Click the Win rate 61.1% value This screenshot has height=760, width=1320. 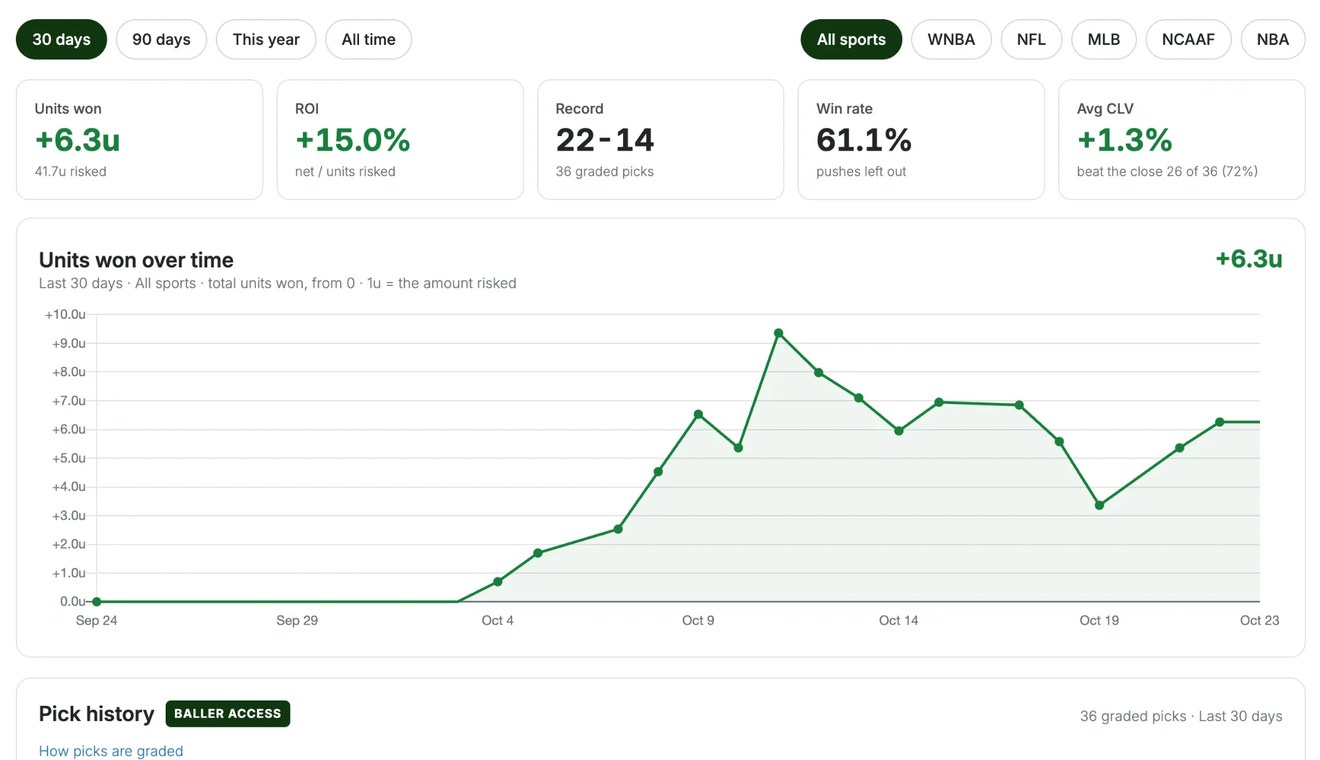click(x=864, y=140)
